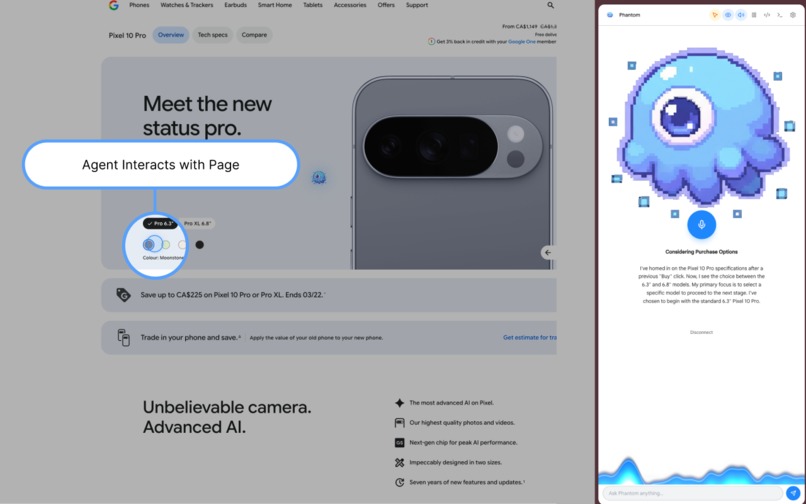Image resolution: width=806 pixels, height=504 pixels.
Task: Send message with the paper plane button
Action: point(793,493)
